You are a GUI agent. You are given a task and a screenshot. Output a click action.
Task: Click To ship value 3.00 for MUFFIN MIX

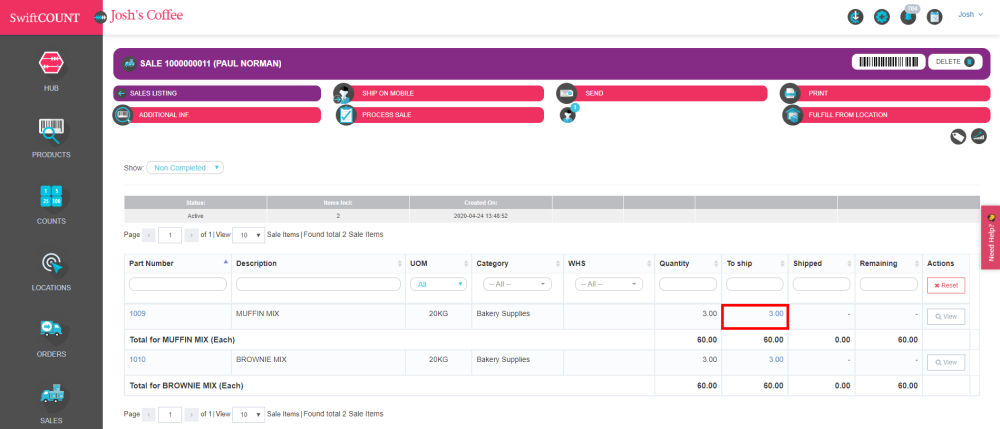tap(776, 314)
